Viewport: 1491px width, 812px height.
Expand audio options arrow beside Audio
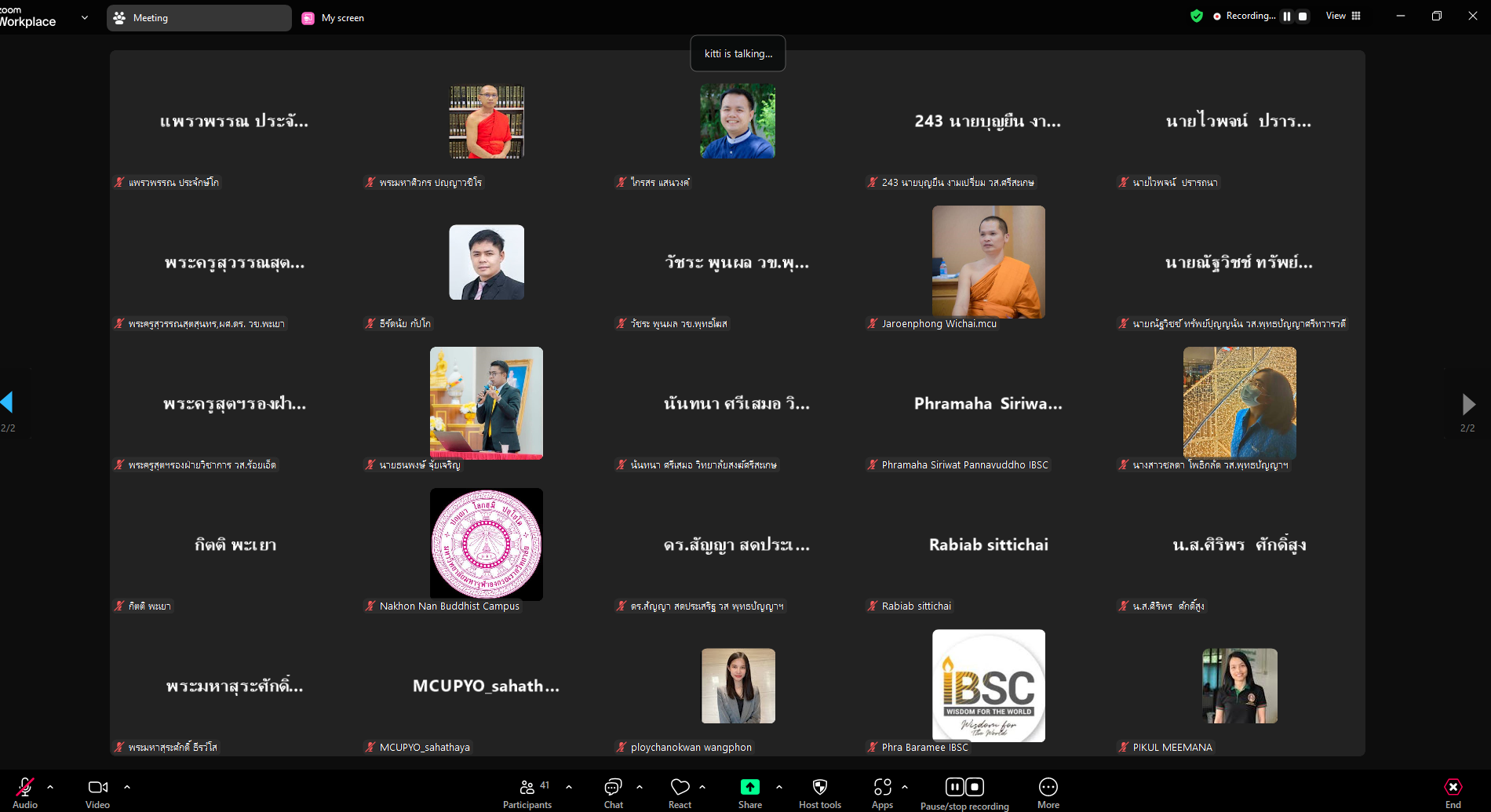(50, 786)
